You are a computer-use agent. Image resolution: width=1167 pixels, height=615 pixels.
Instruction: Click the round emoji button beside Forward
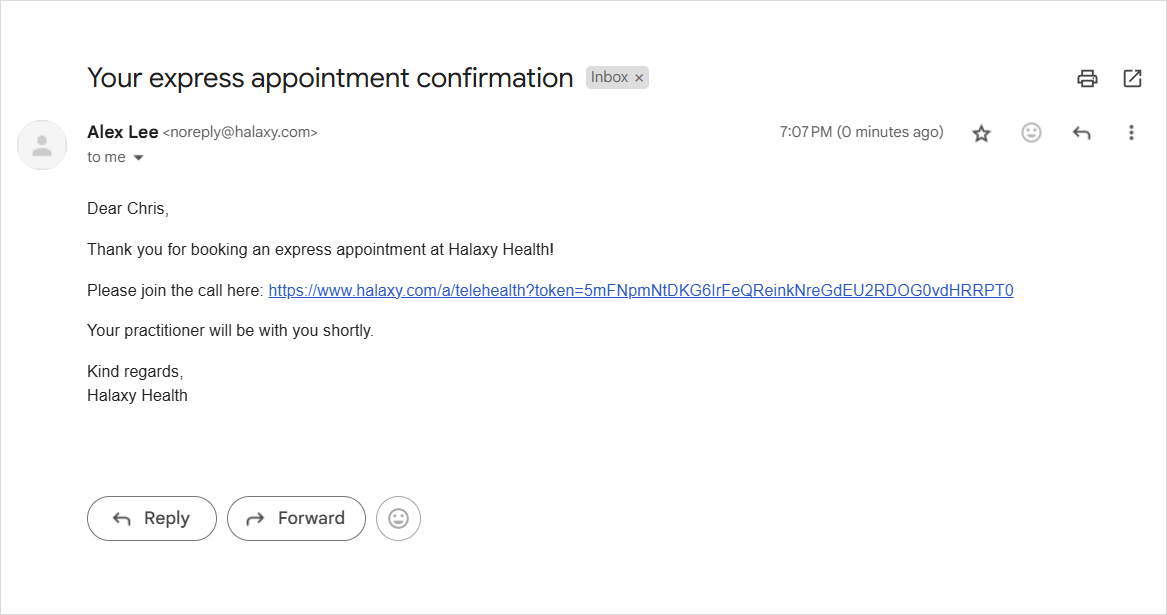click(398, 518)
